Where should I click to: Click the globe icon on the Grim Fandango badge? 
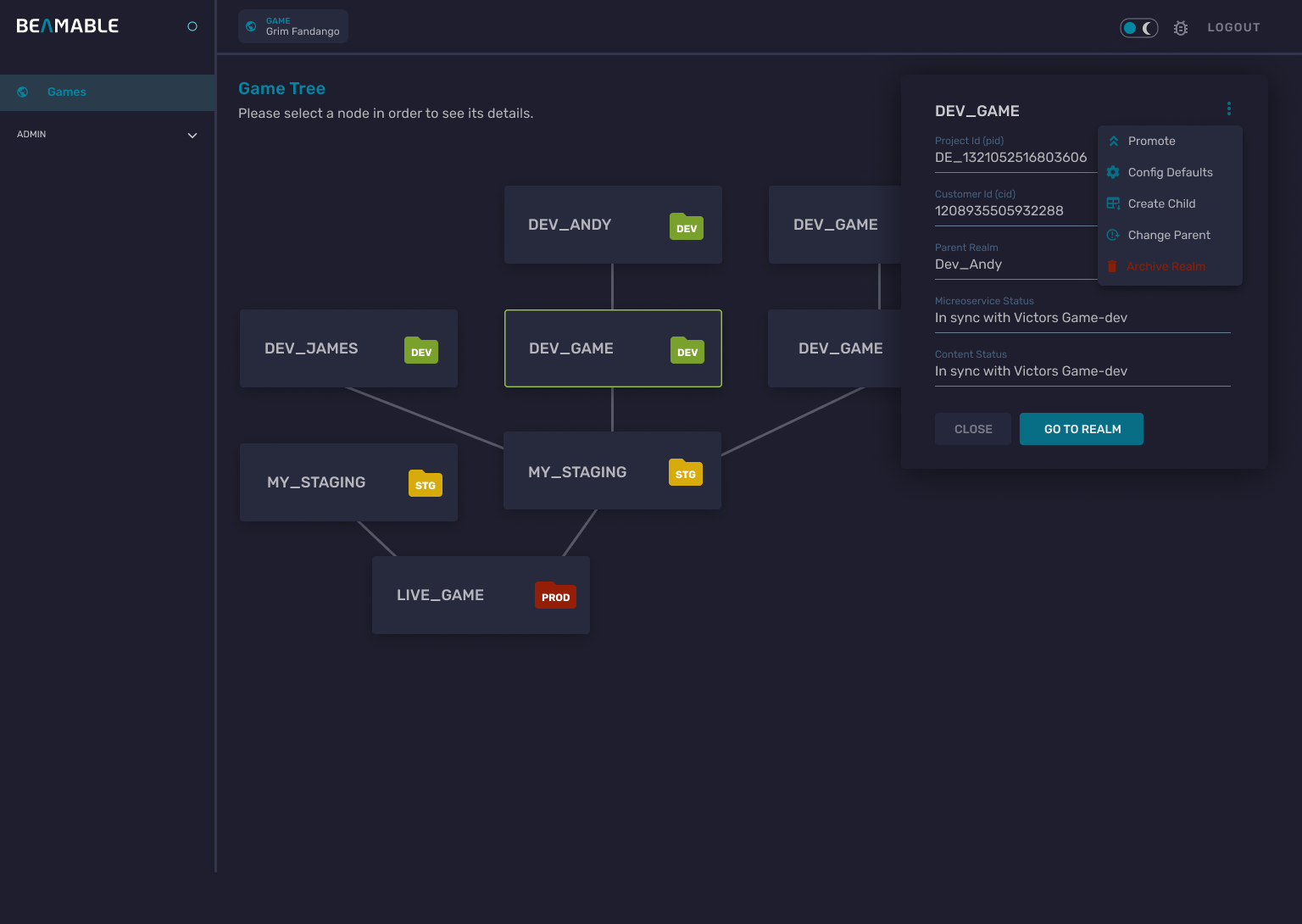(x=251, y=25)
